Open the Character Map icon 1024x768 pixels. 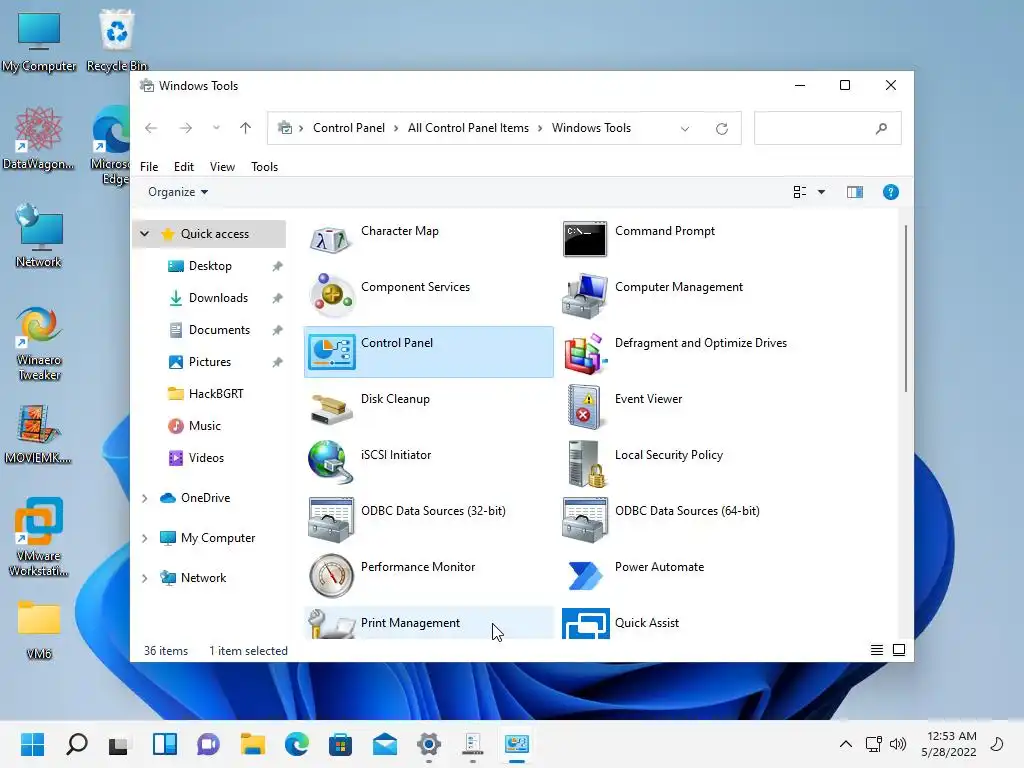click(x=330, y=240)
